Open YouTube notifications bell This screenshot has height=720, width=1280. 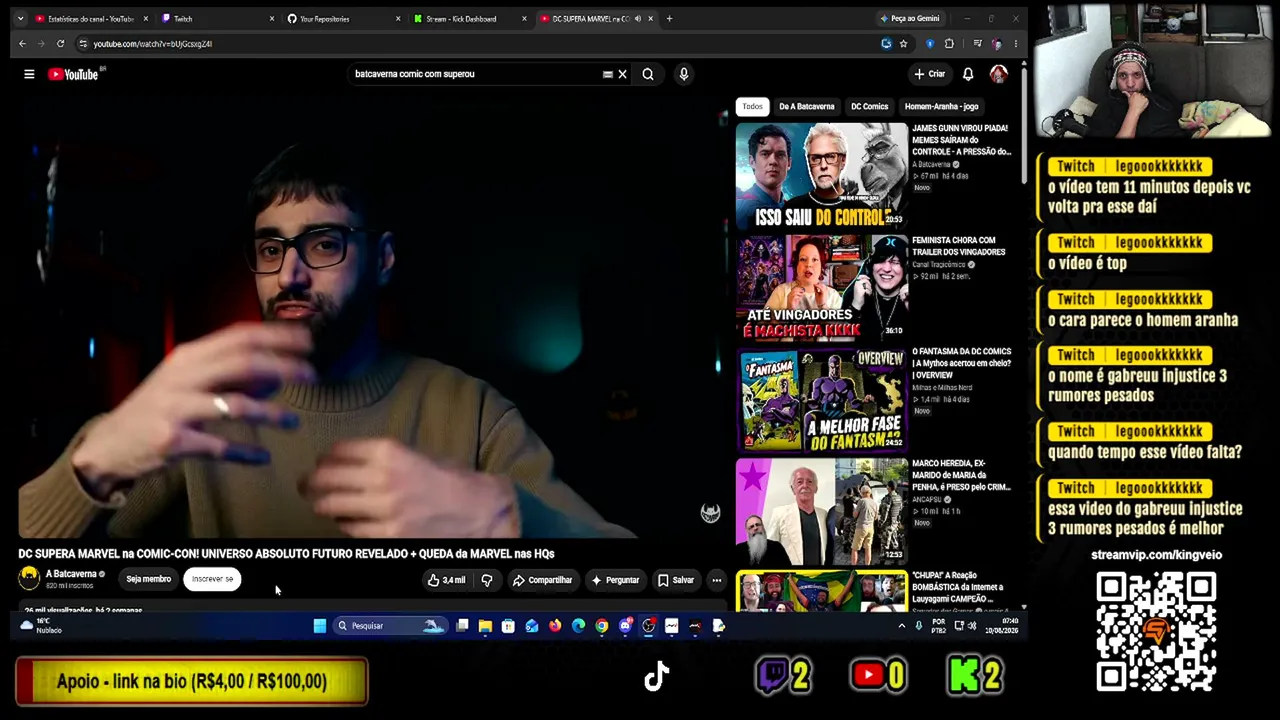pos(968,74)
